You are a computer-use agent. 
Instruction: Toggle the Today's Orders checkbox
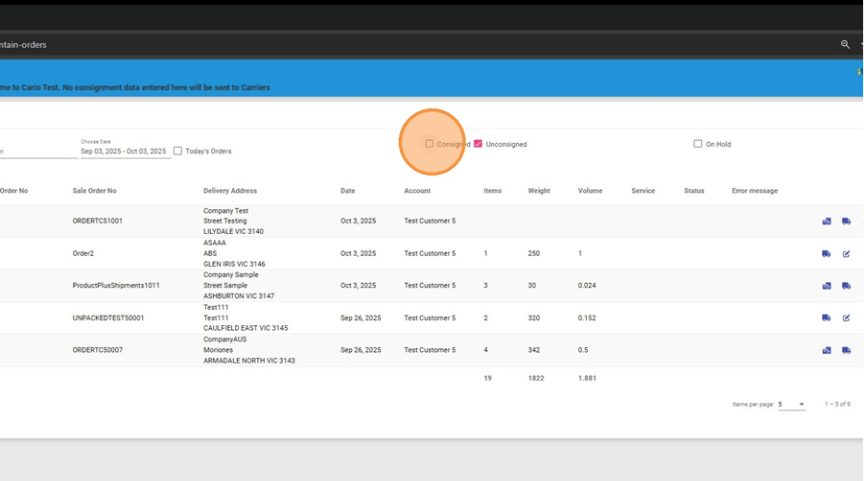pyautogui.click(x=178, y=151)
